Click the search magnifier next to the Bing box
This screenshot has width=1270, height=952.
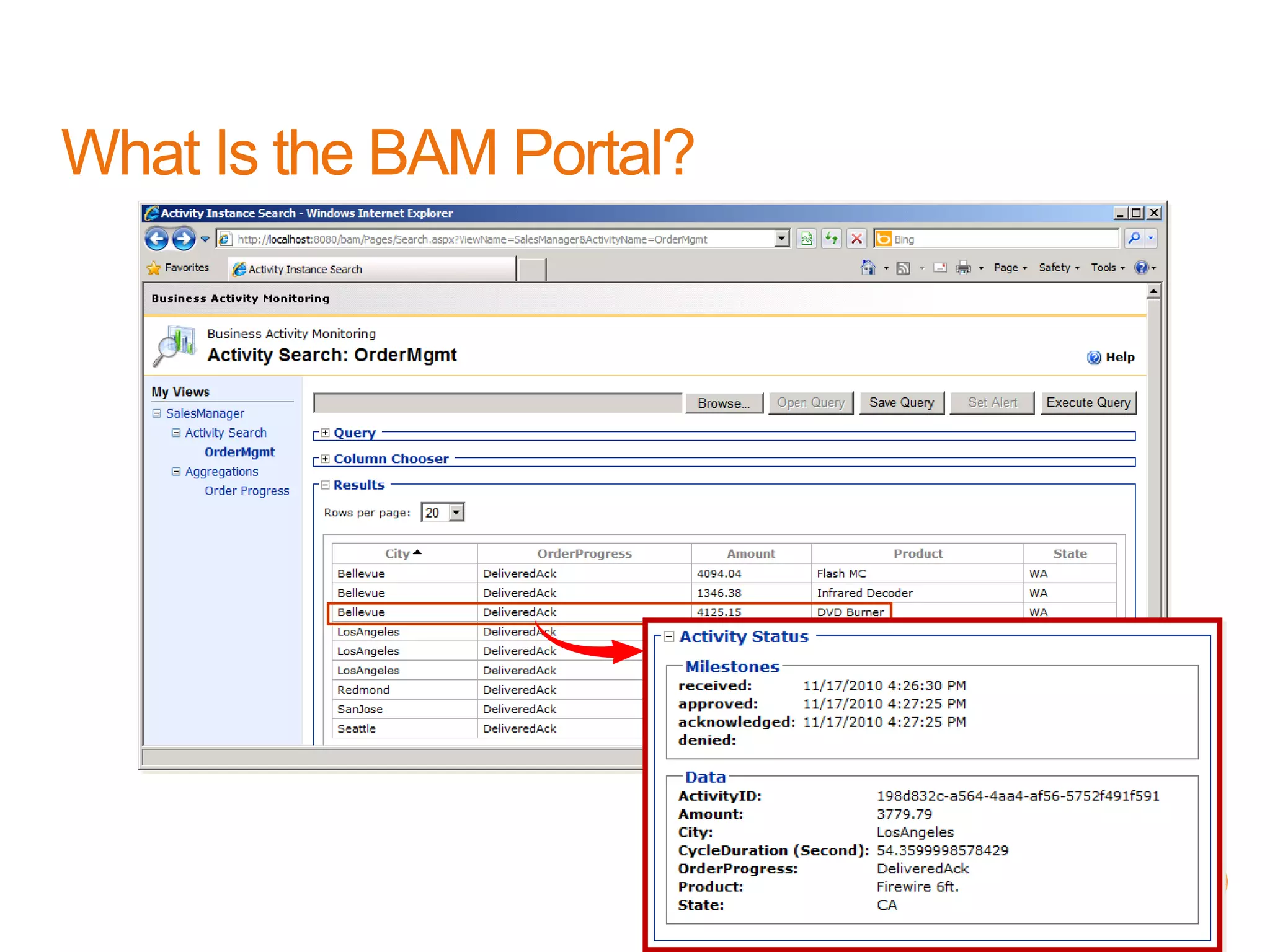click(x=1134, y=239)
